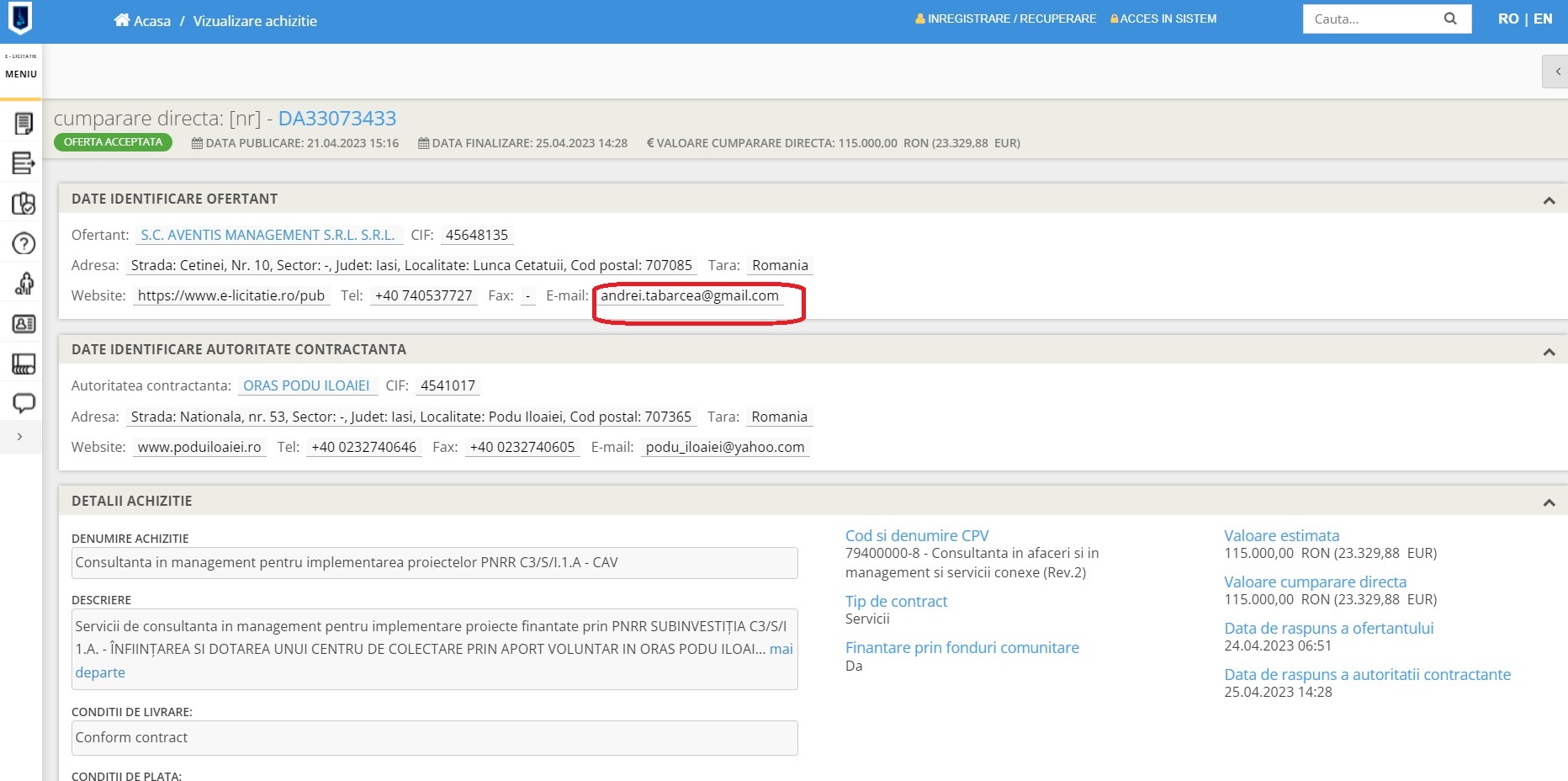The image size is (1568, 781).
Task: Click the CONDITII DE LIVRARE field
Action: pyautogui.click(x=435, y=738)
